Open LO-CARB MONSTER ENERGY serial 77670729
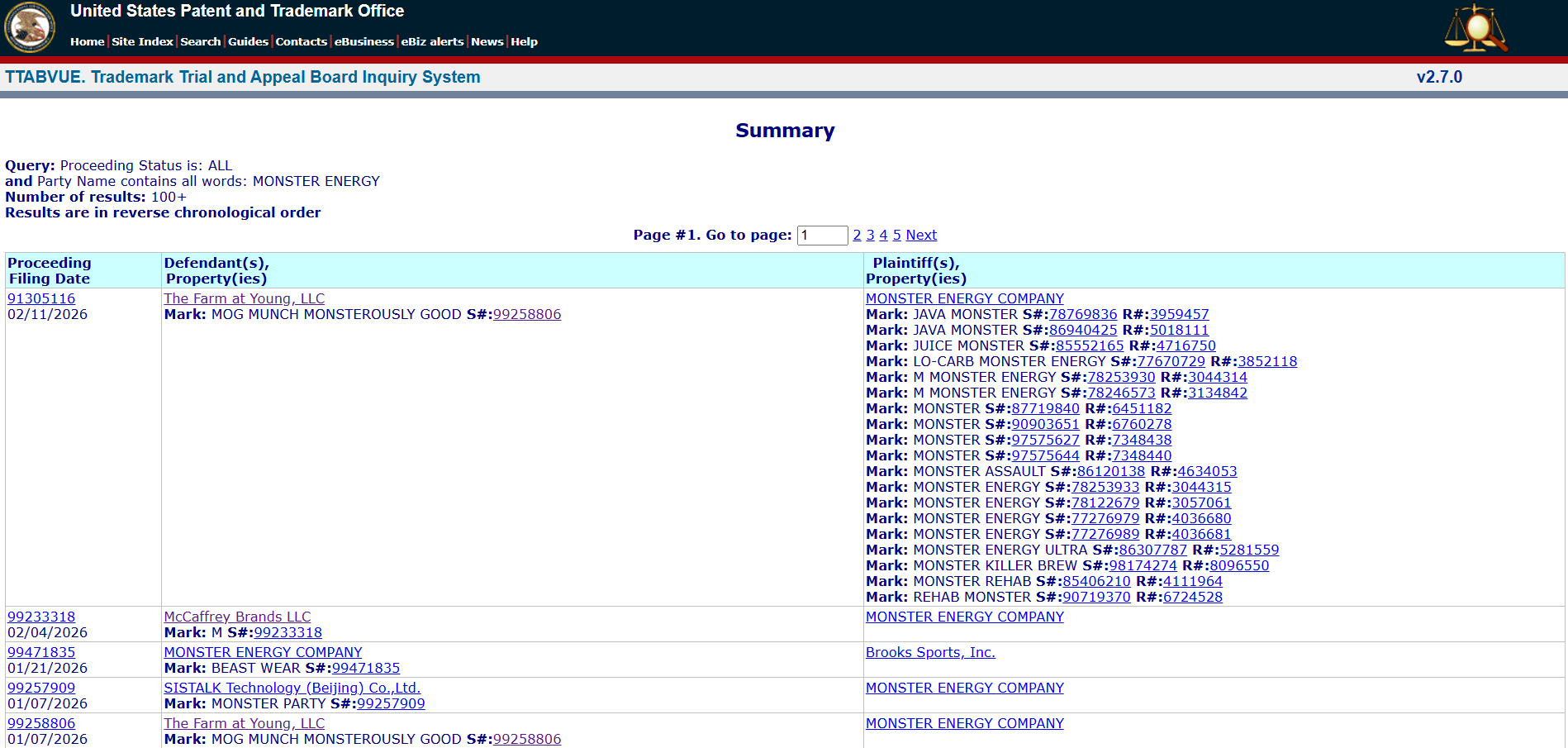The width and height of the screenshot is (1568, 748). [1171, 361]
